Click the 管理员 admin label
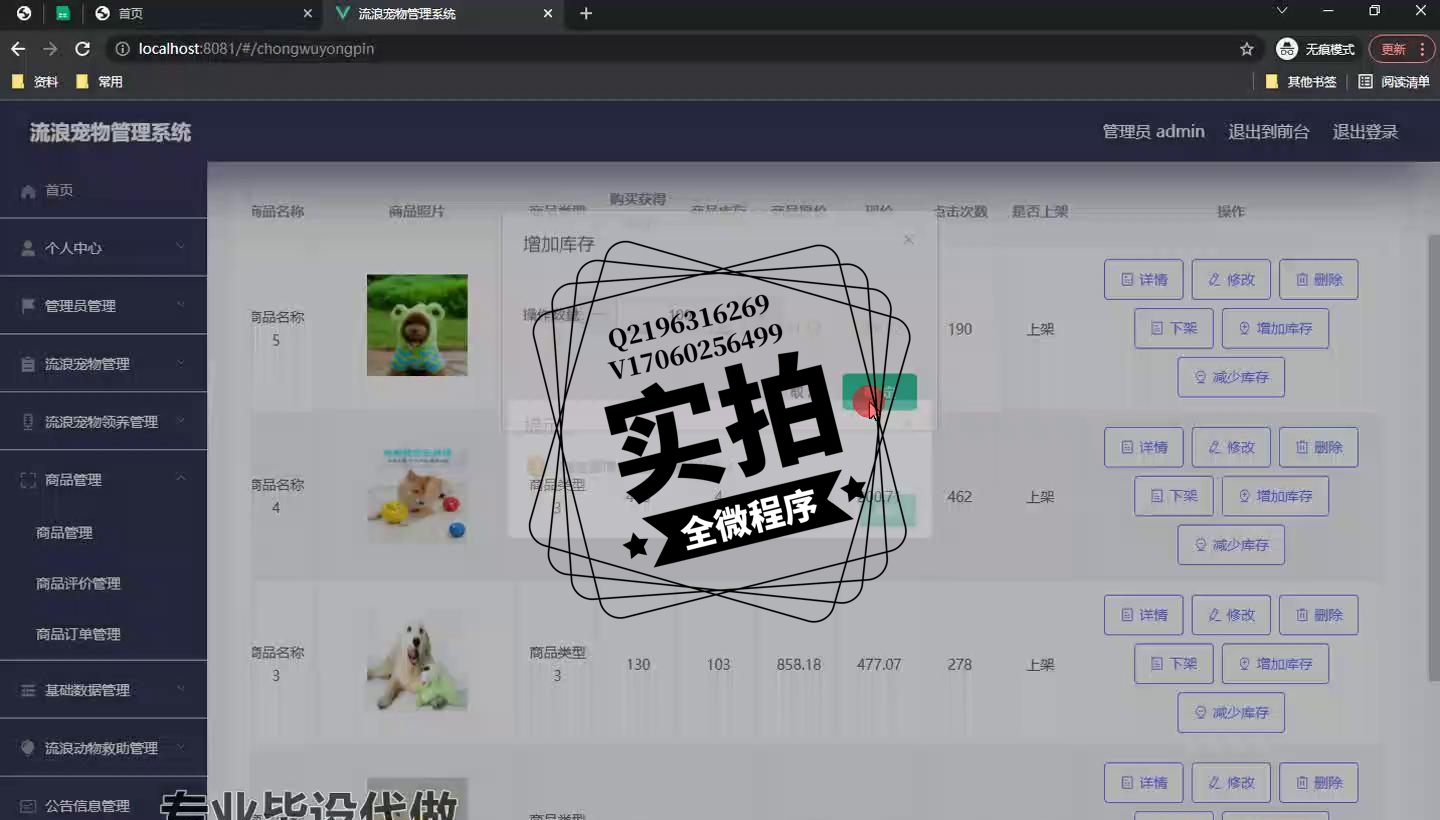Image resolution: width=1440 pixels, height=820 pixels. click(x=1153, y=132)
